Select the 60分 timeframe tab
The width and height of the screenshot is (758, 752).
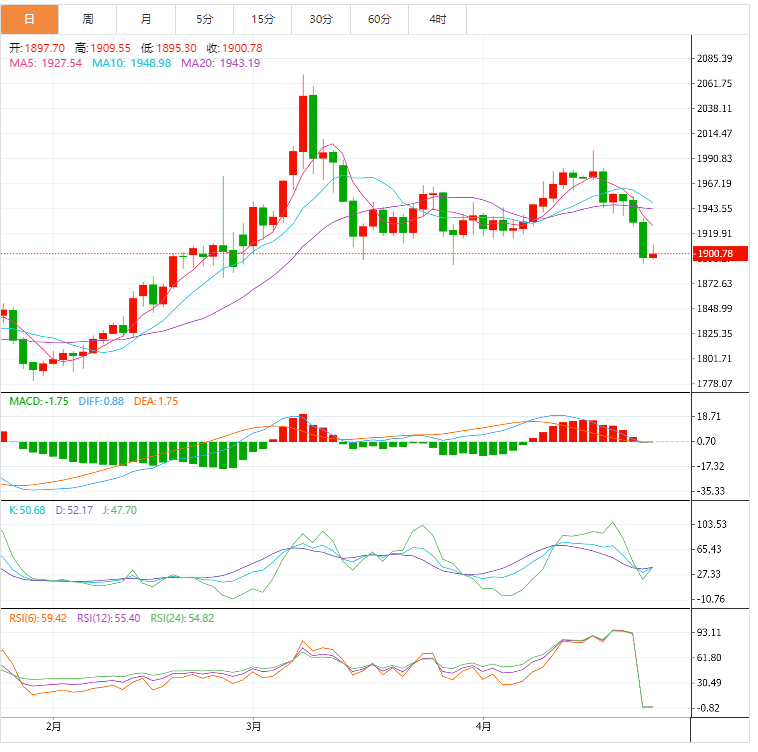tap(379, 19)
